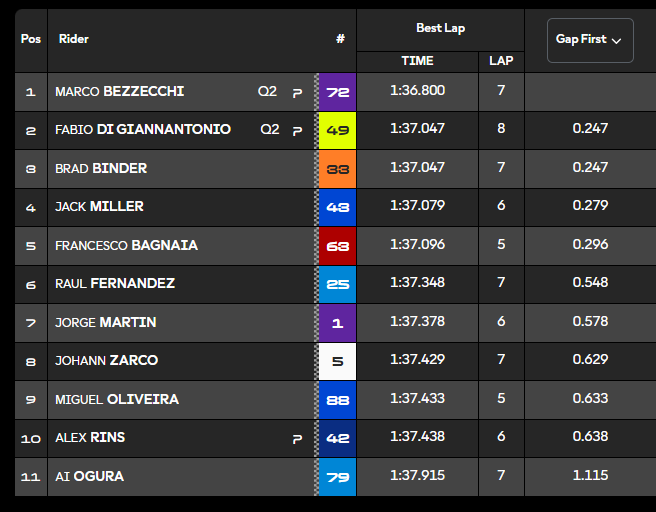Open rider Francesco Bagnaia's name link
656x512 pixels.
[x=126, y=246]
